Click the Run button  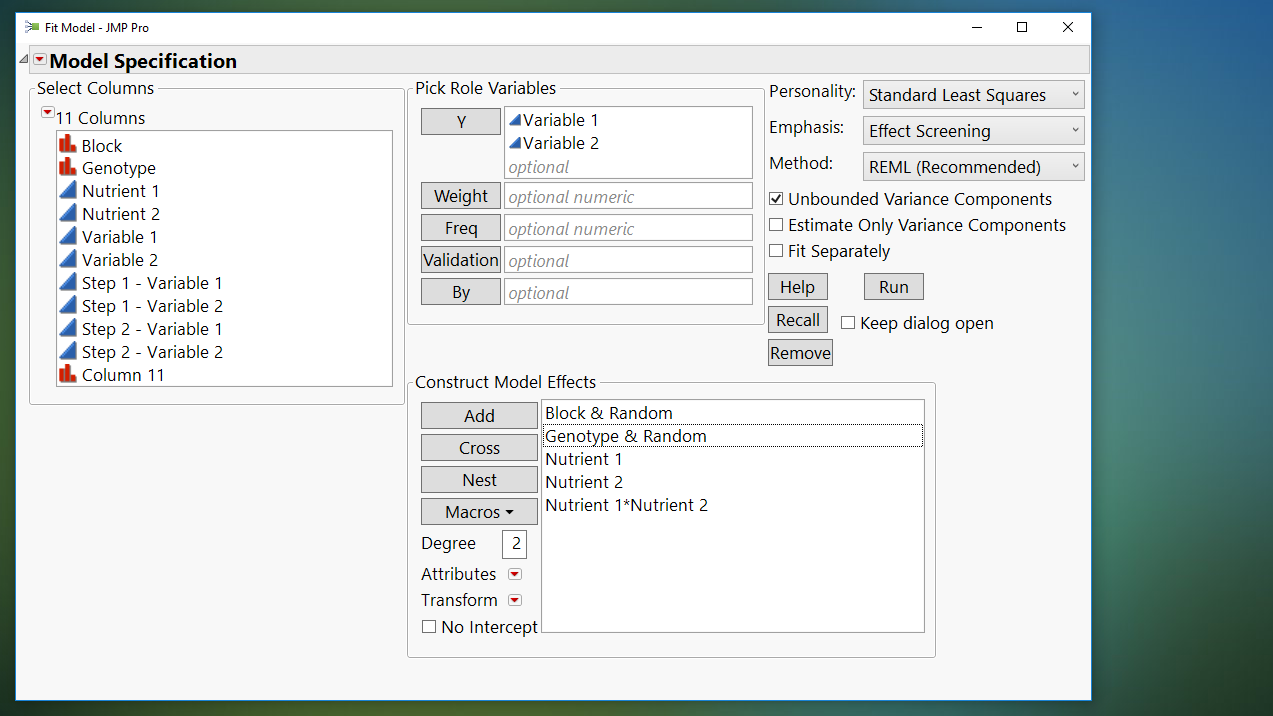(x=892, y=286)
